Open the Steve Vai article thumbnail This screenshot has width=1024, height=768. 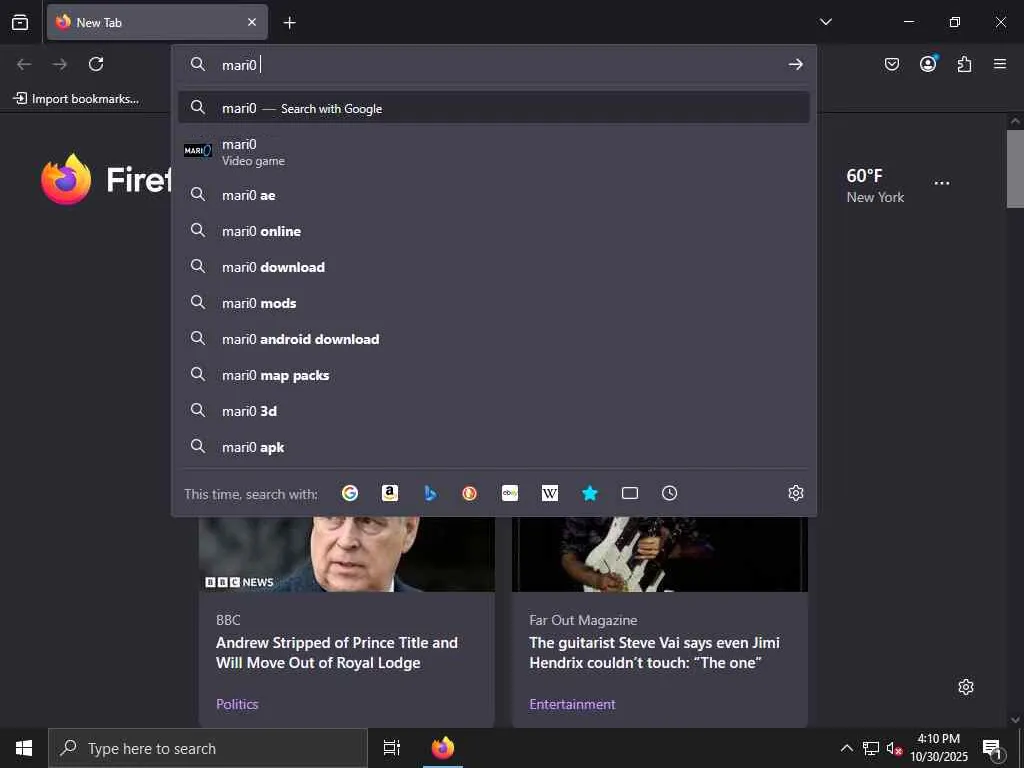(660, 554)
